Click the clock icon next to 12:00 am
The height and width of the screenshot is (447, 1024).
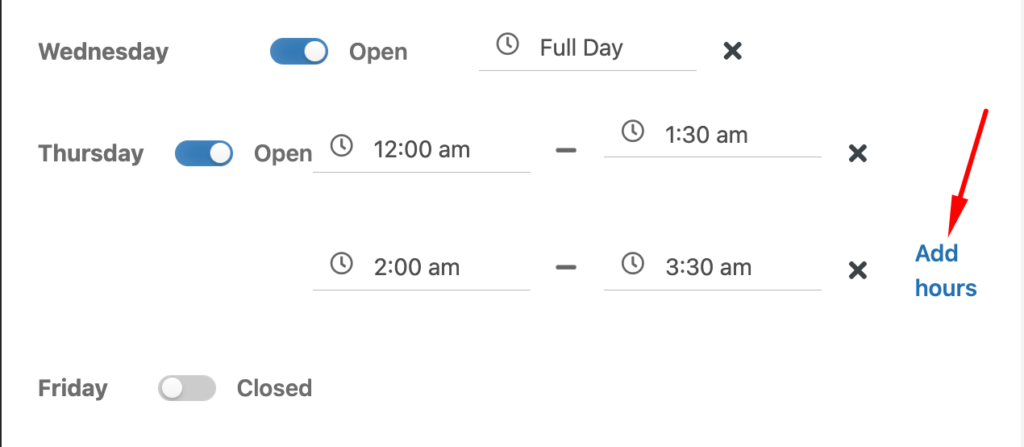coord(341,146)
